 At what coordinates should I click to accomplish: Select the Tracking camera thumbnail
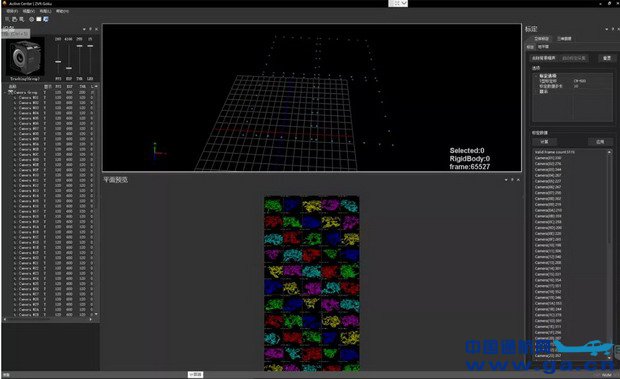(25, 57)
